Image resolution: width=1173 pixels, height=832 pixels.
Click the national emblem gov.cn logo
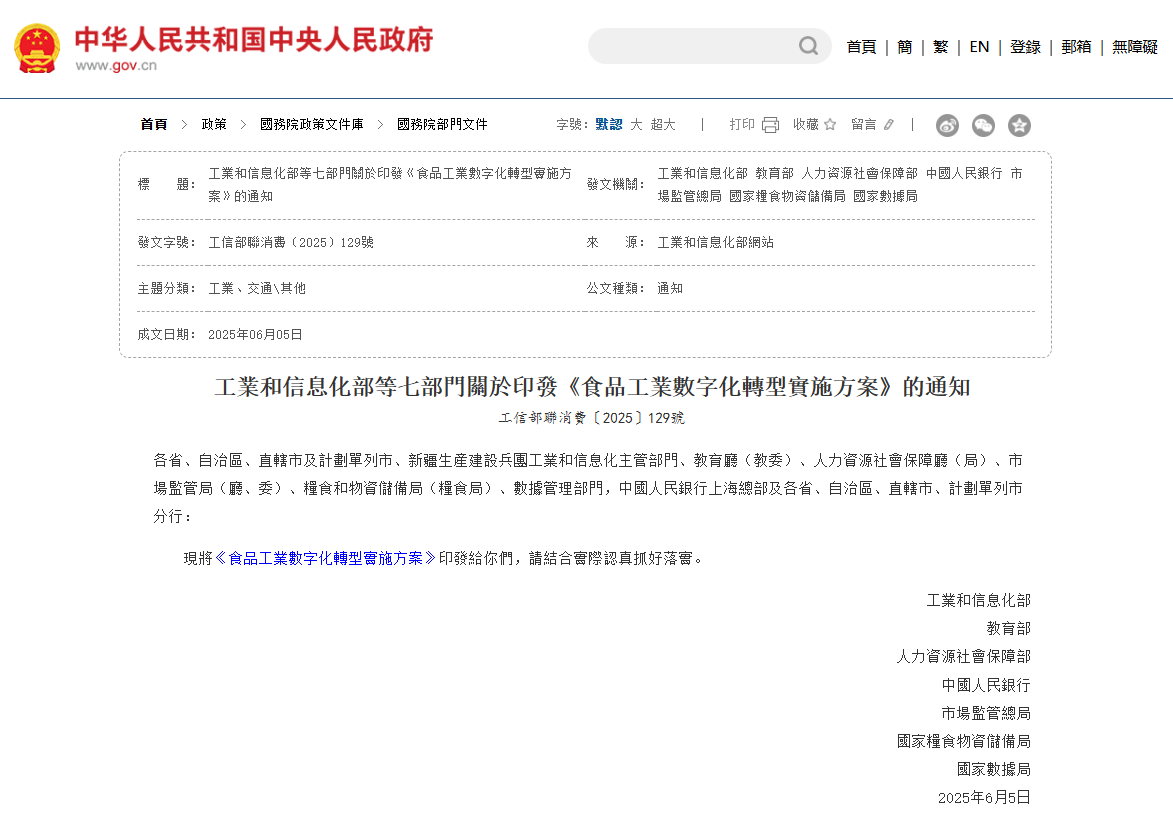pos(37,46)
